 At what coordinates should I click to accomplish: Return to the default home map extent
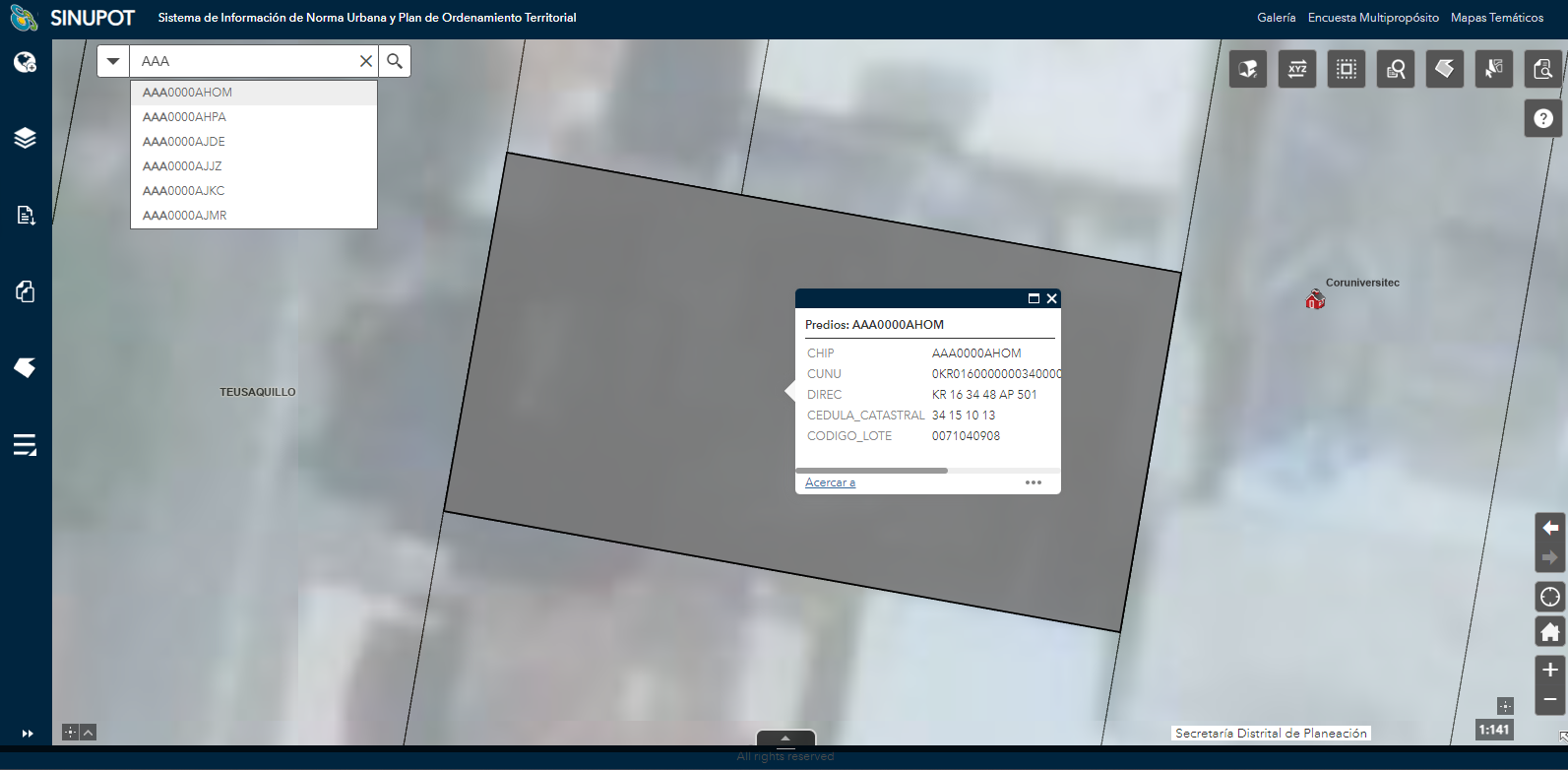(x=1550, y=632)
